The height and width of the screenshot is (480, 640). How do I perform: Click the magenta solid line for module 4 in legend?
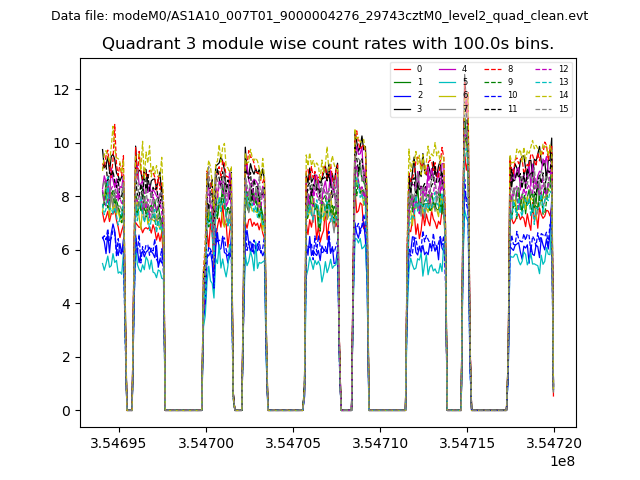[x=447, y=69]
